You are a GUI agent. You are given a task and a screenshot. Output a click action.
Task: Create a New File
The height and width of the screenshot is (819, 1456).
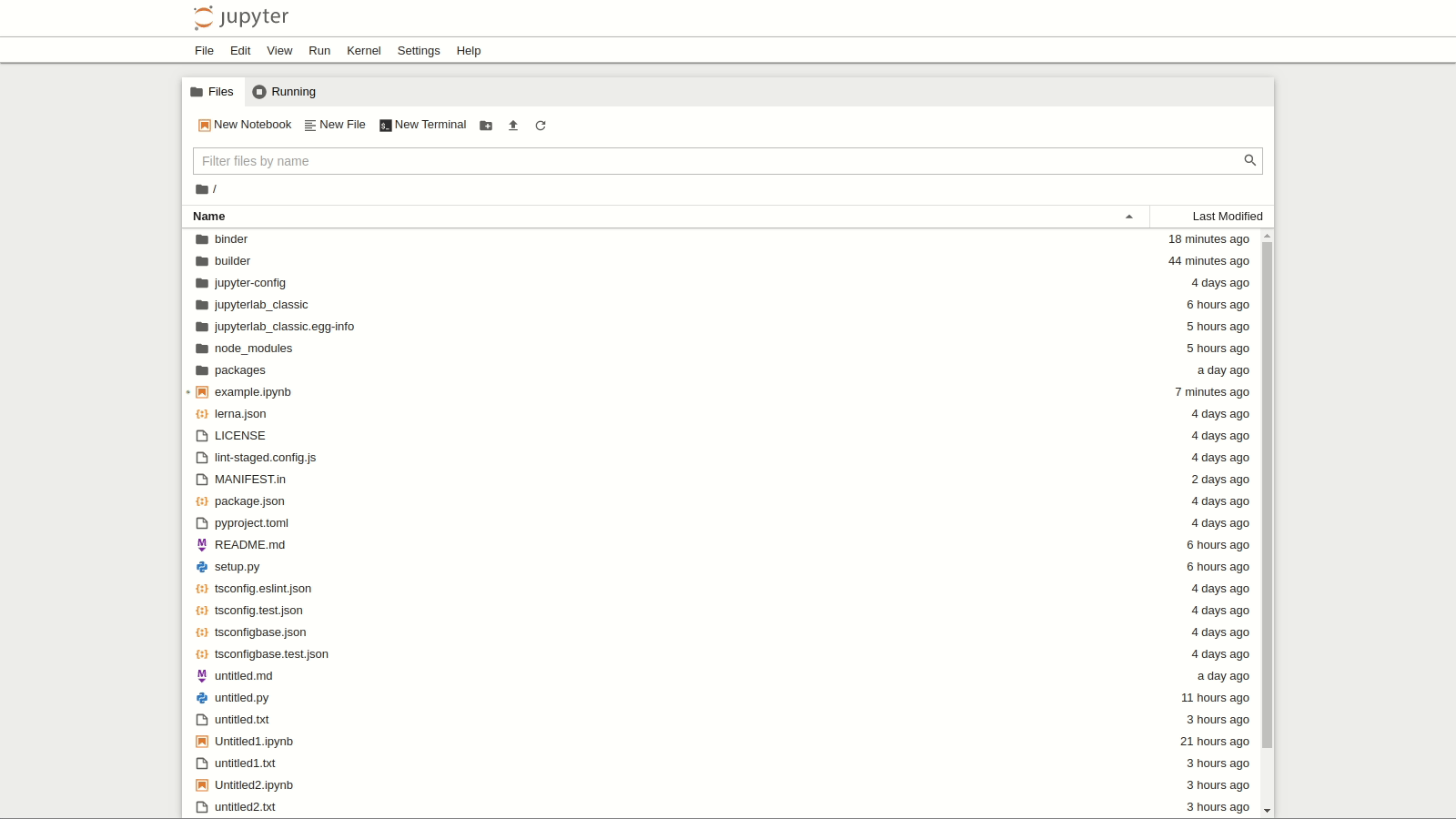coord(335,125)
